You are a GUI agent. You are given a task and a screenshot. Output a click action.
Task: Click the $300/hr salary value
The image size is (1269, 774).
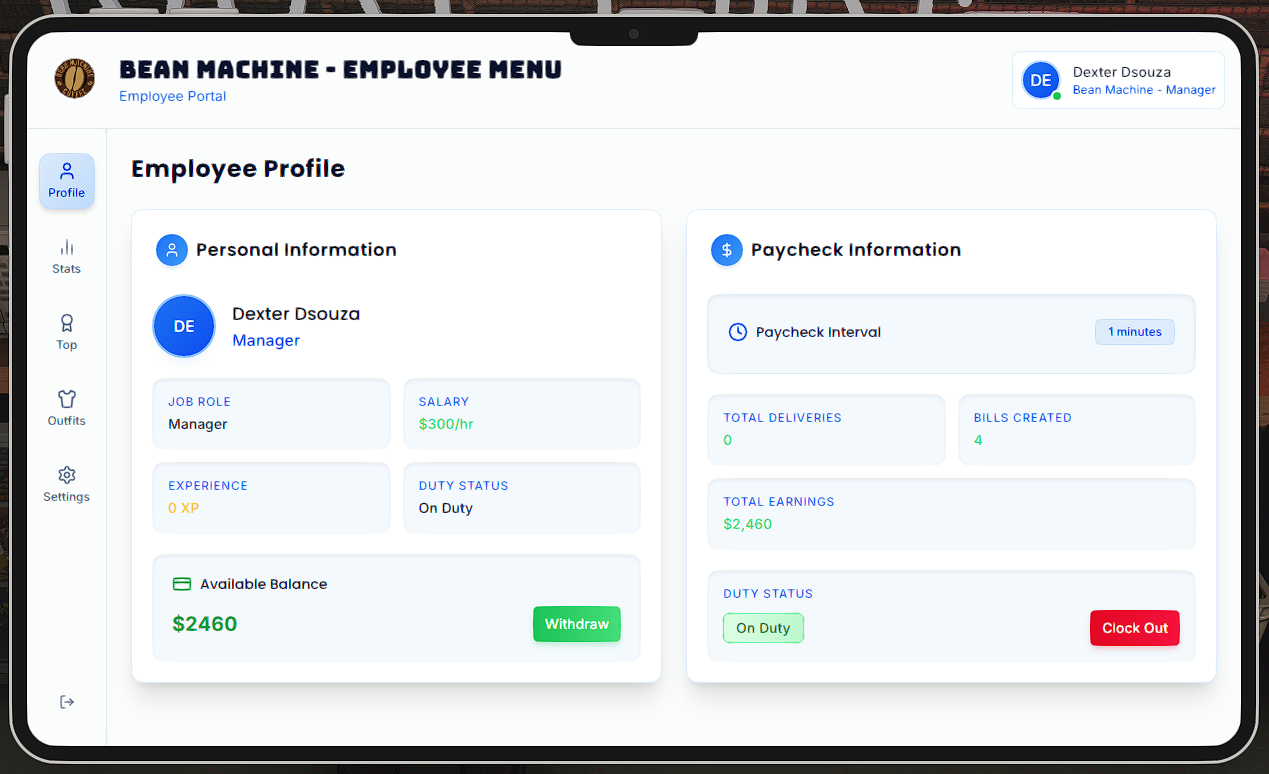click(446, 424)
